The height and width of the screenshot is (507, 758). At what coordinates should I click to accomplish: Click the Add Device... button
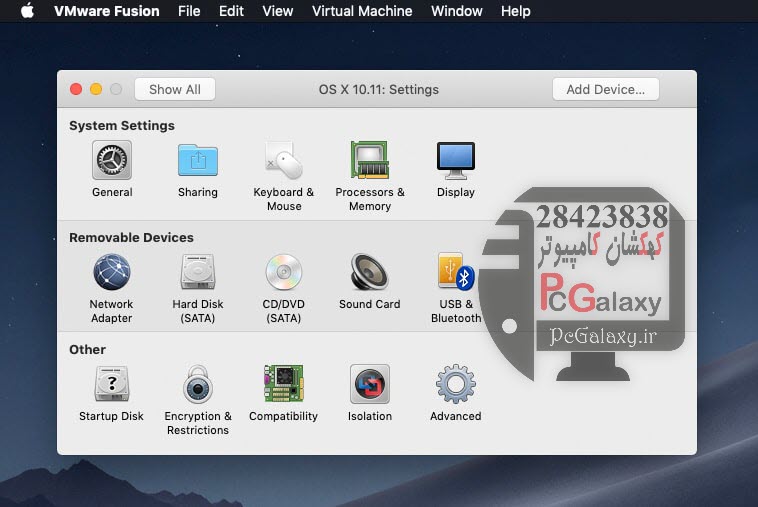click(x=605, y=89)
